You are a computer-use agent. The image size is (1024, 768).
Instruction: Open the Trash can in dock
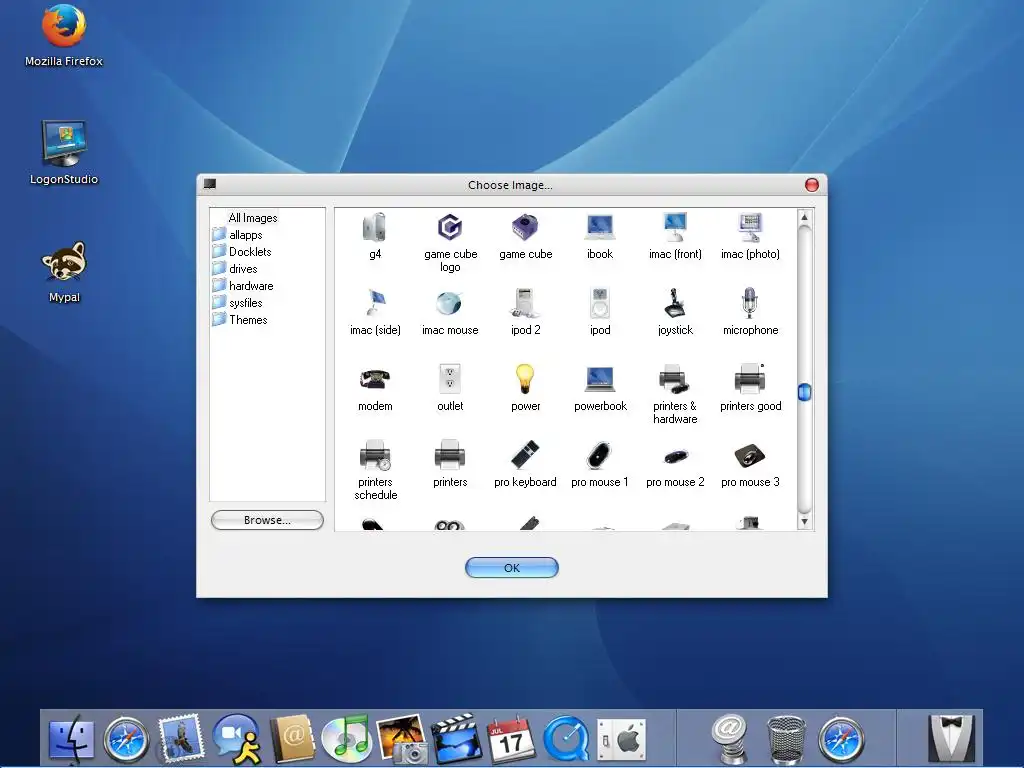tap(786, 739)
